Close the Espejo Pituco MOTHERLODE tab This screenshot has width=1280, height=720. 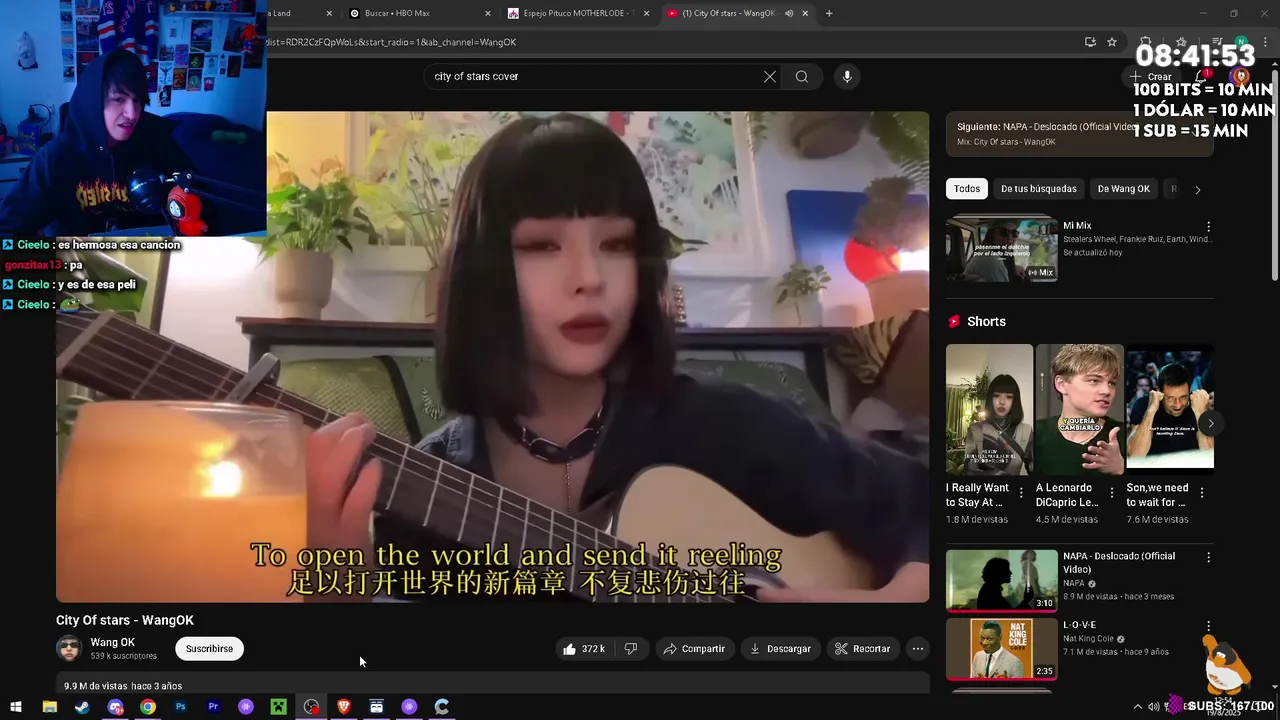(x=646, y=13)
